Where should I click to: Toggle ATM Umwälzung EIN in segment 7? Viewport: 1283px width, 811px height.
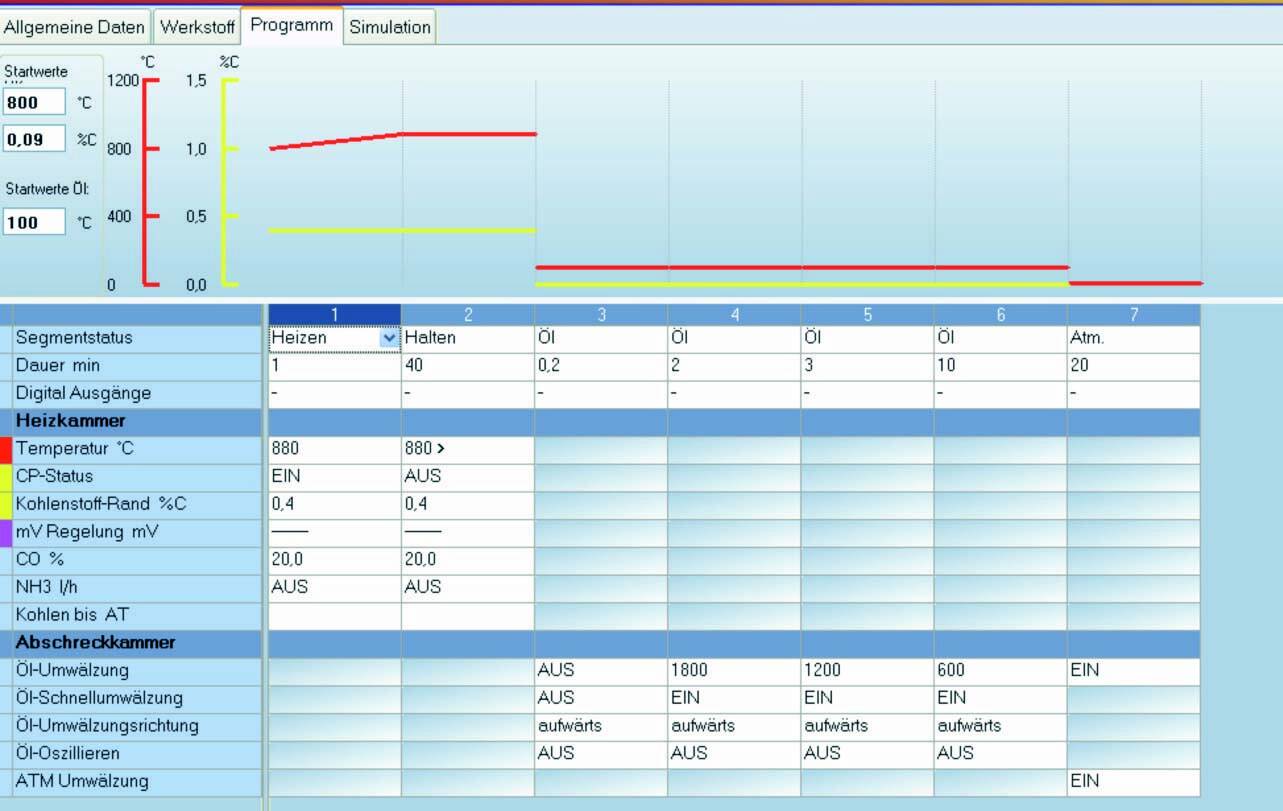pyautogui.click(x=1133, y=782)
